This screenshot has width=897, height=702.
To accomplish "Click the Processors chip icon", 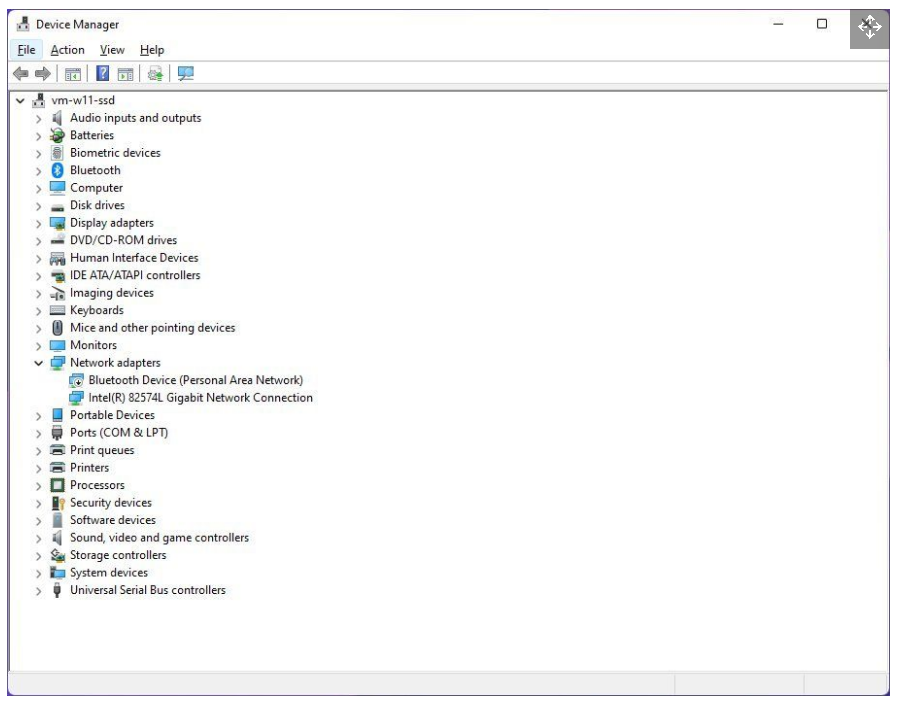I will (x=57, y=485).
